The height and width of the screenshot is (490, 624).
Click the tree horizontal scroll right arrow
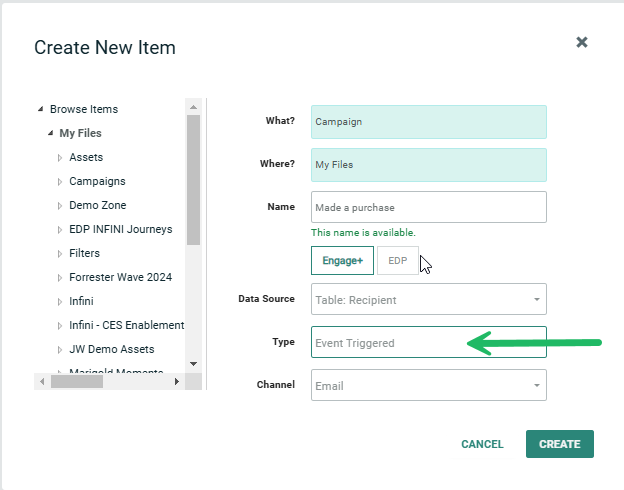pos(177,381)
